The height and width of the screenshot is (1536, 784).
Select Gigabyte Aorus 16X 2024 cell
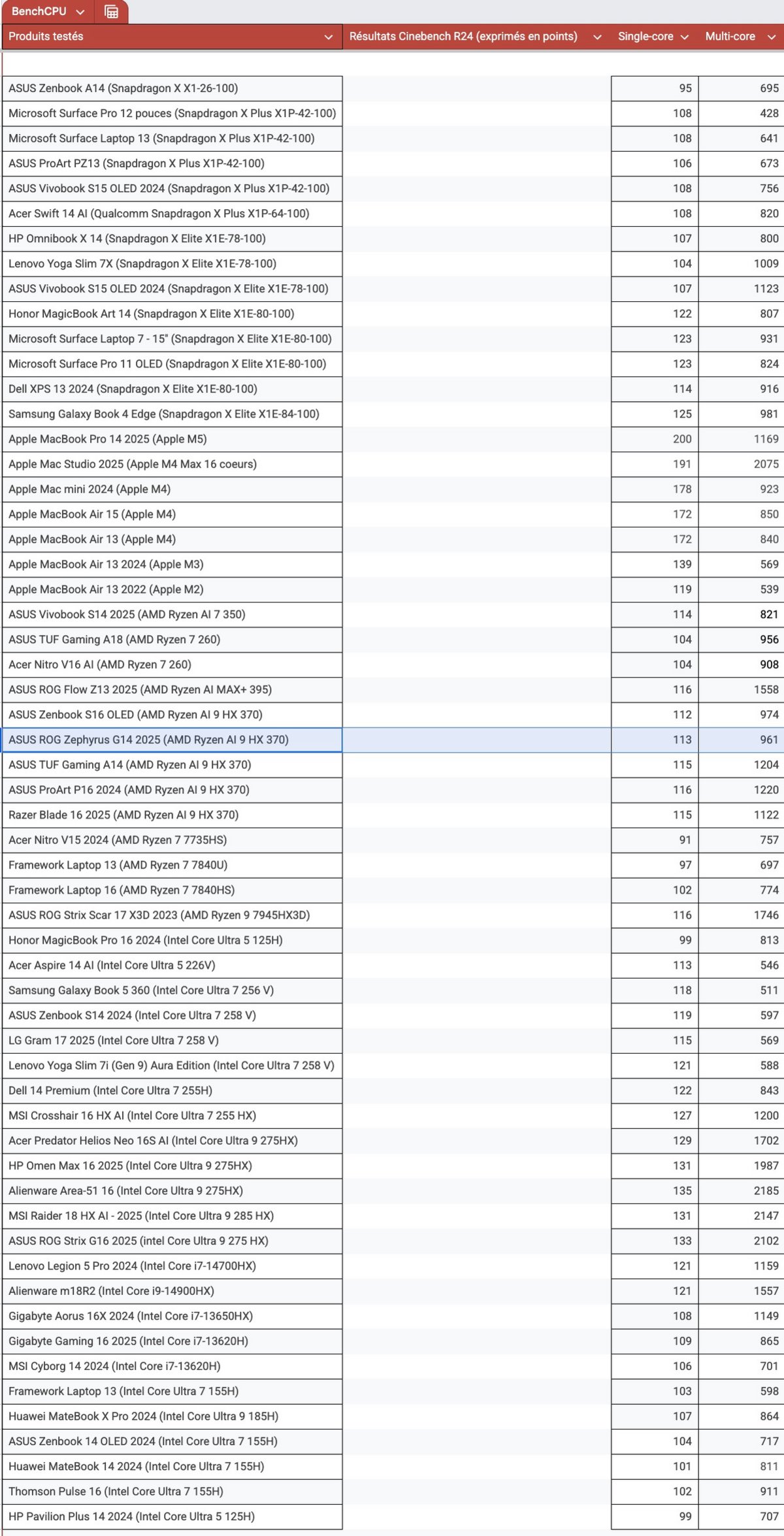click(172, 1316)
